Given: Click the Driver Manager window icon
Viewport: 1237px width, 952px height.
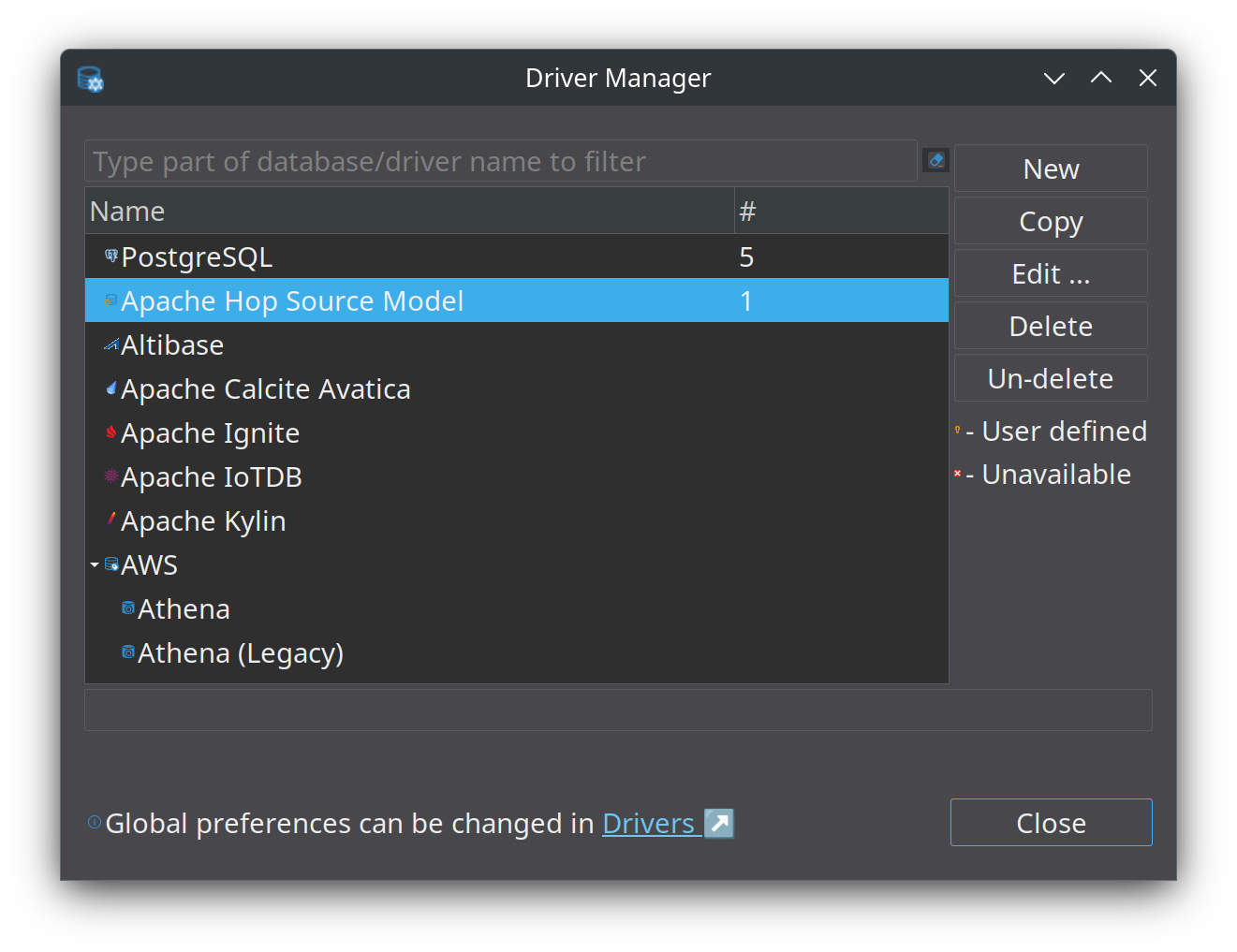Looking at the screenshot, I should click(x=90, y=79).
